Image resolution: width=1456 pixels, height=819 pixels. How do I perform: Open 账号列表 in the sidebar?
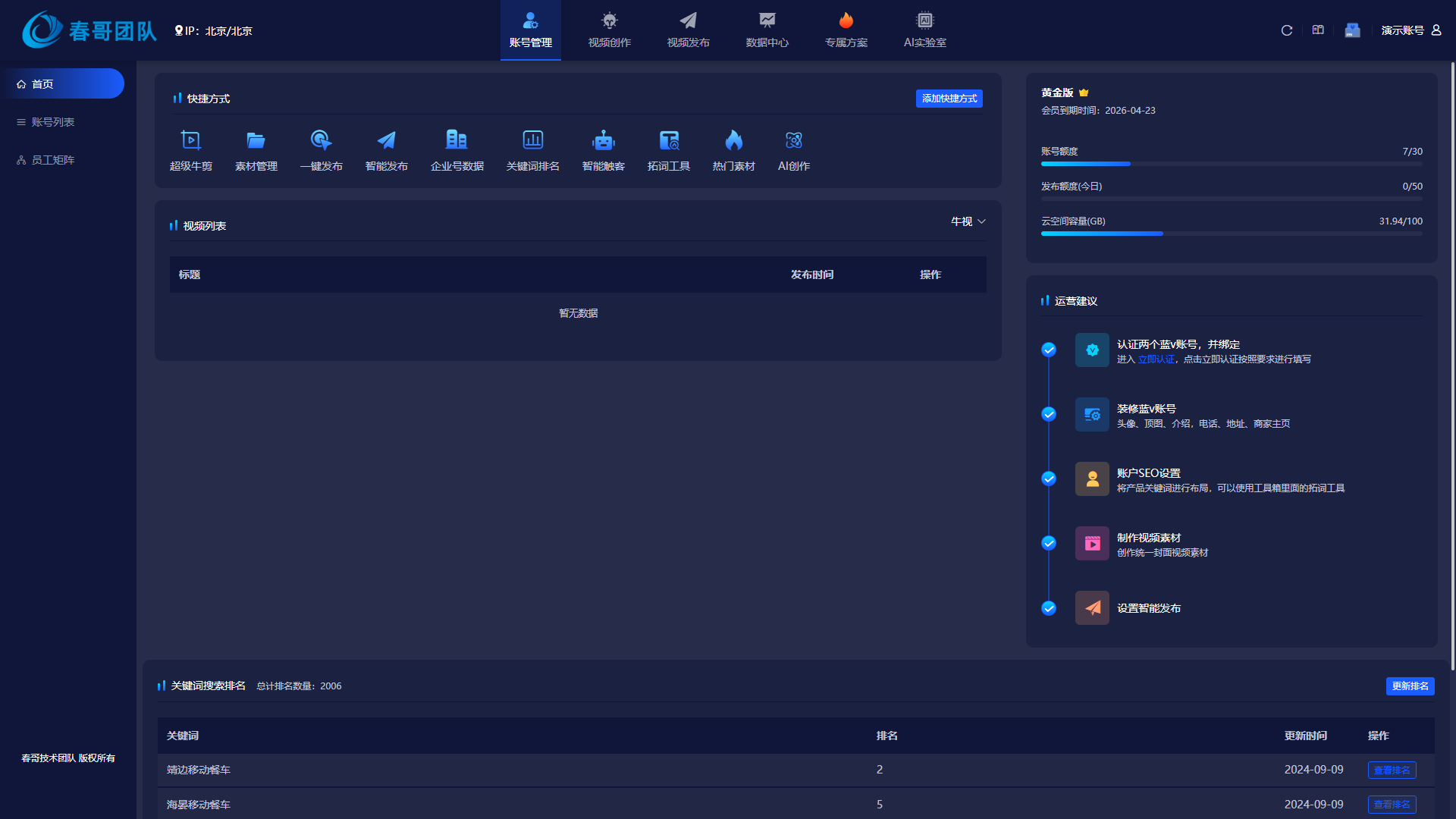pyautogui.click(x=52, y=122)
